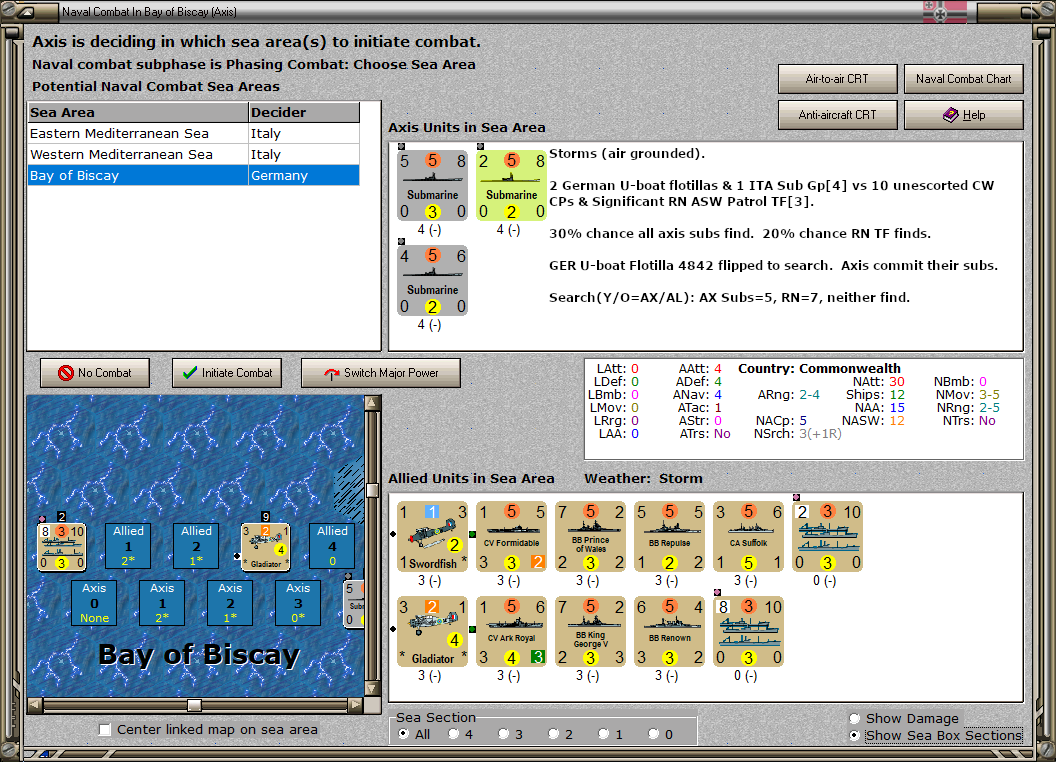
Task: Click the Allied 4 sea box on map
Action: [332, 546]
